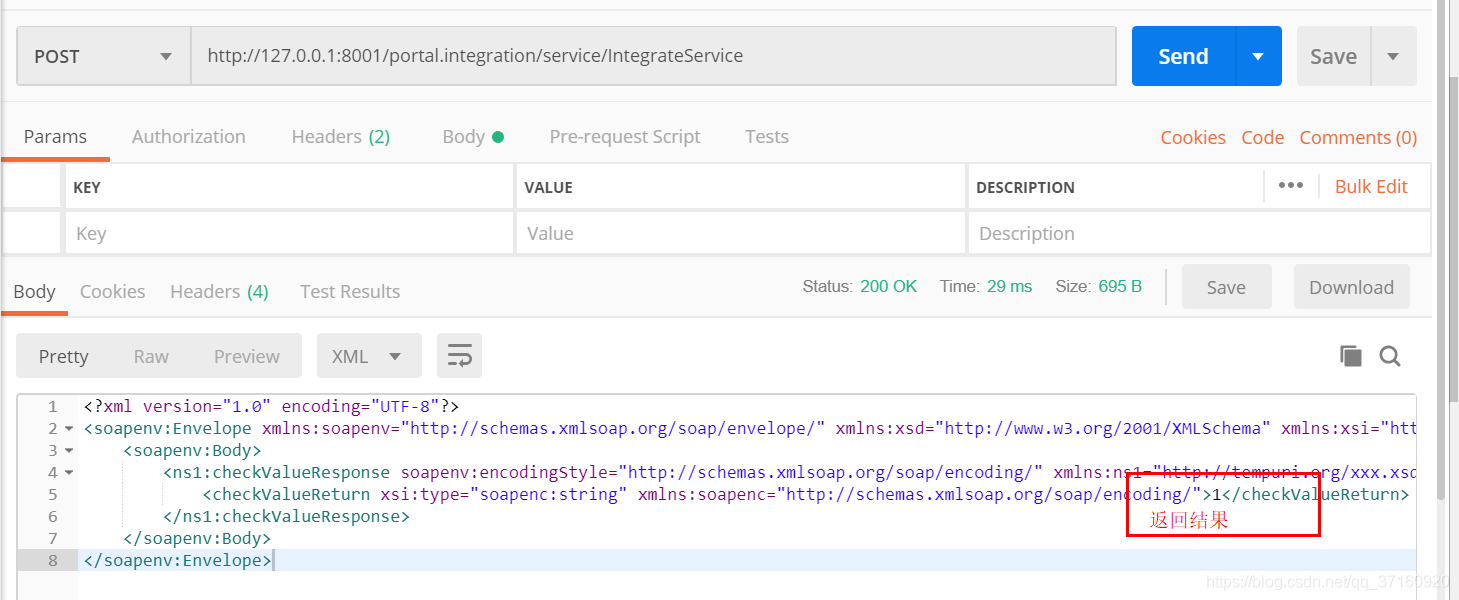Copy the response body to clipboard
Image resolution: width=1459 pixels, height=600 pixels.
coord(1350,355)
